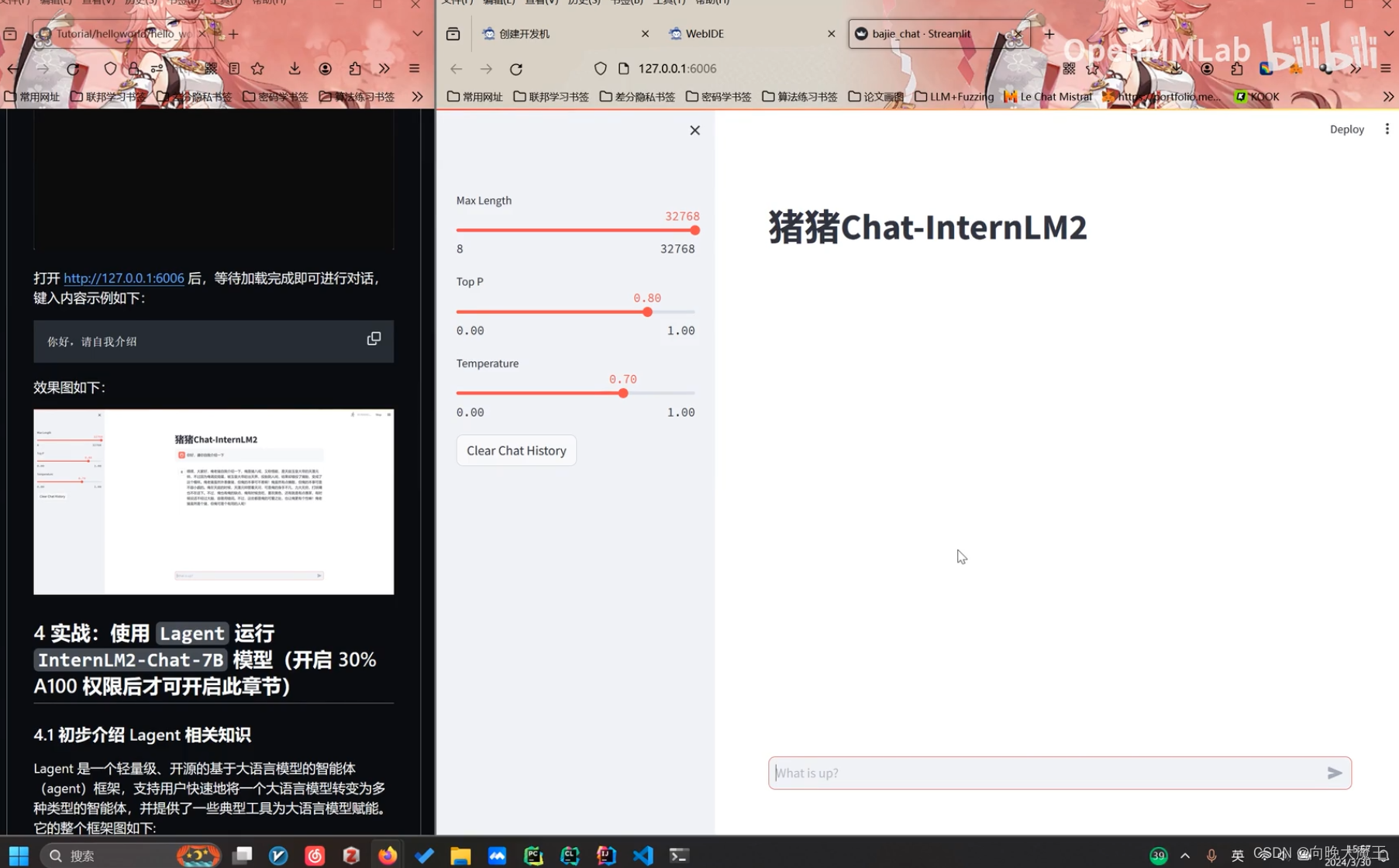Open the terminal from the taskbar
Screen dimensions: 1399x868
pyautogui.click(x=679, y=856)
